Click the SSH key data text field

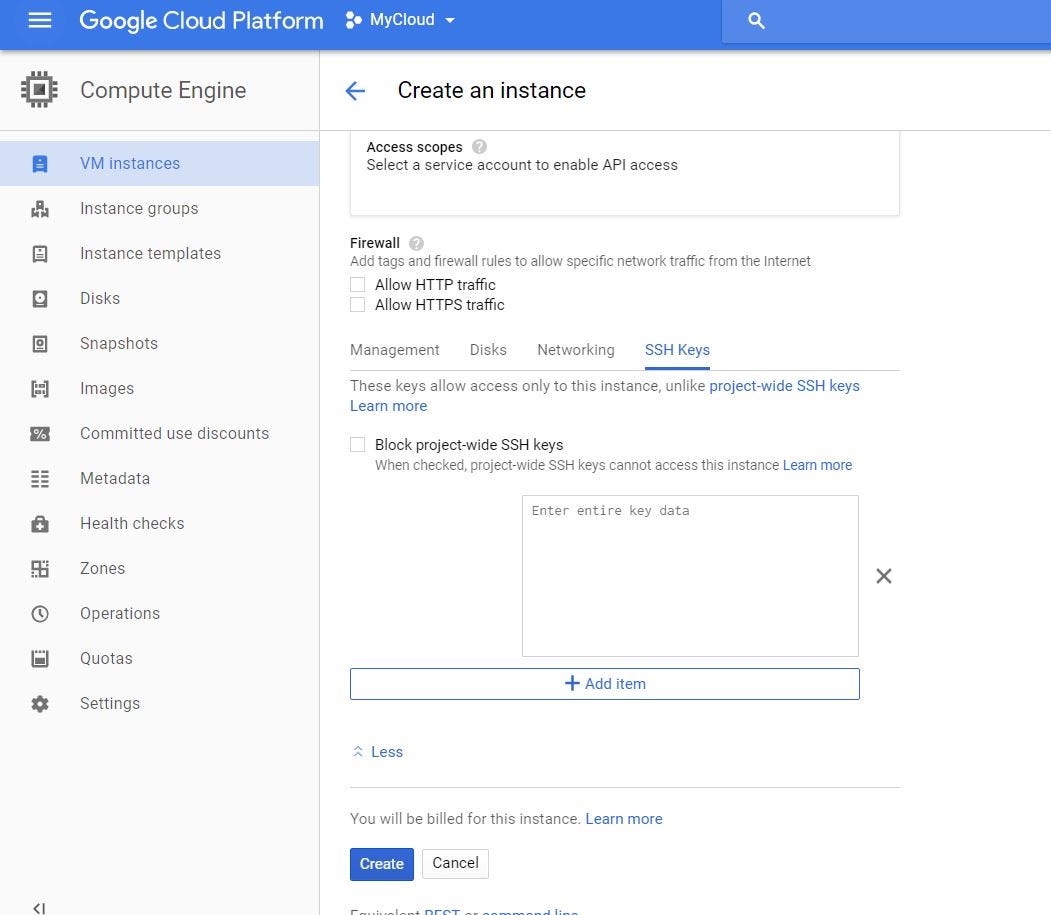click(x=690, y=575)
